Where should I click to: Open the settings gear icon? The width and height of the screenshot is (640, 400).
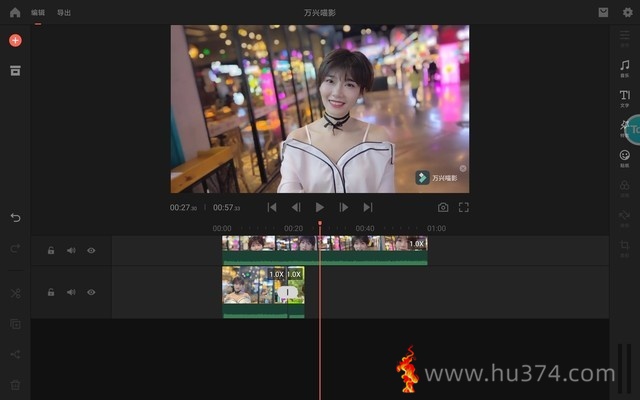point(628,12)
